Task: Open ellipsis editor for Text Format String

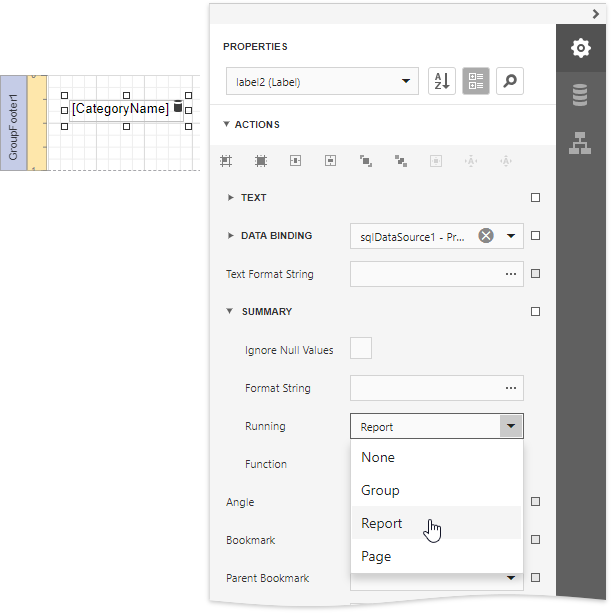Action: (x=510, y=274)
